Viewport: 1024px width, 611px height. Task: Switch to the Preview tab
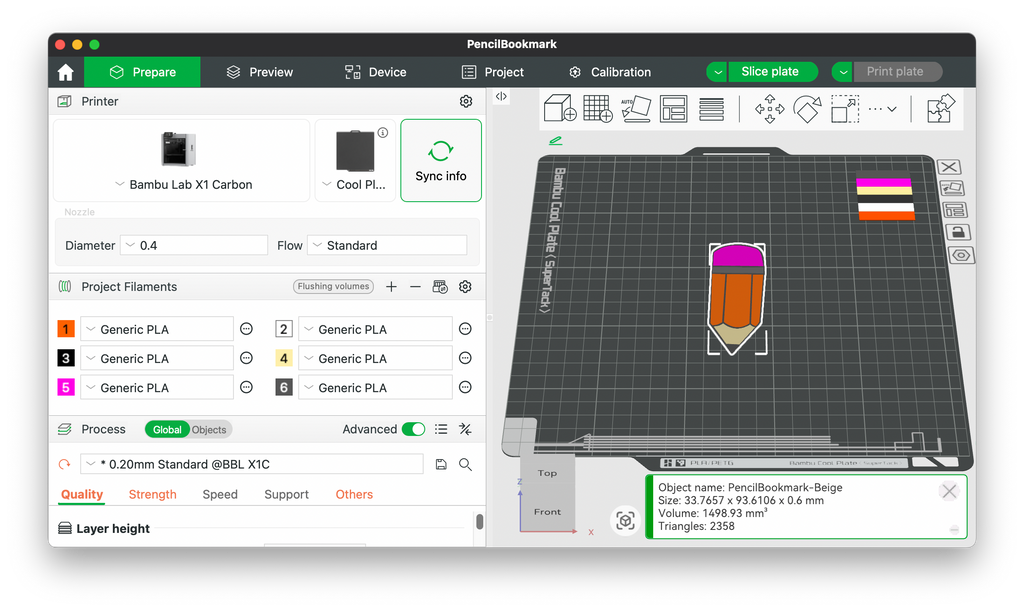tap(259, 72)
